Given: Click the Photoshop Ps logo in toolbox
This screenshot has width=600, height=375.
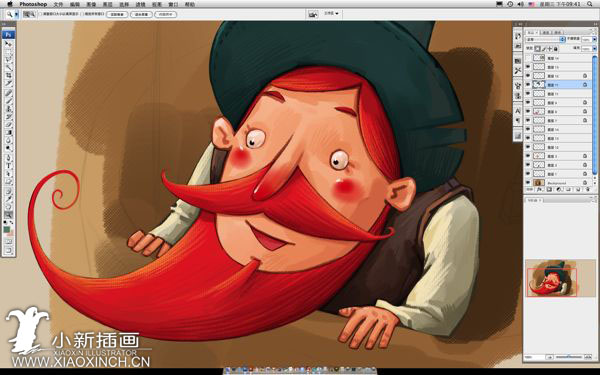Looking at the screenshot, I should [x=8, y=35].
